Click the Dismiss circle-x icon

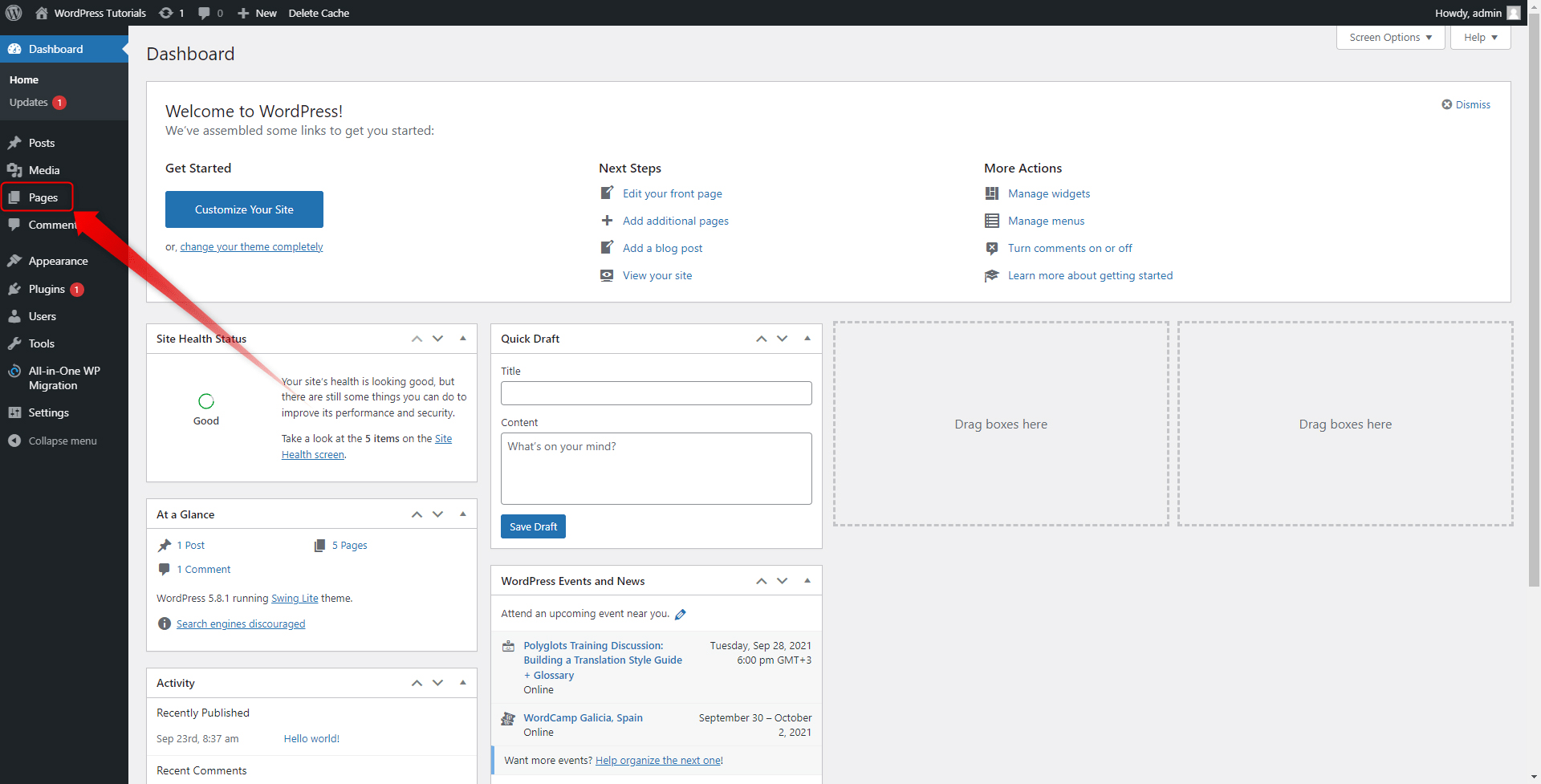pos(1447,104)
